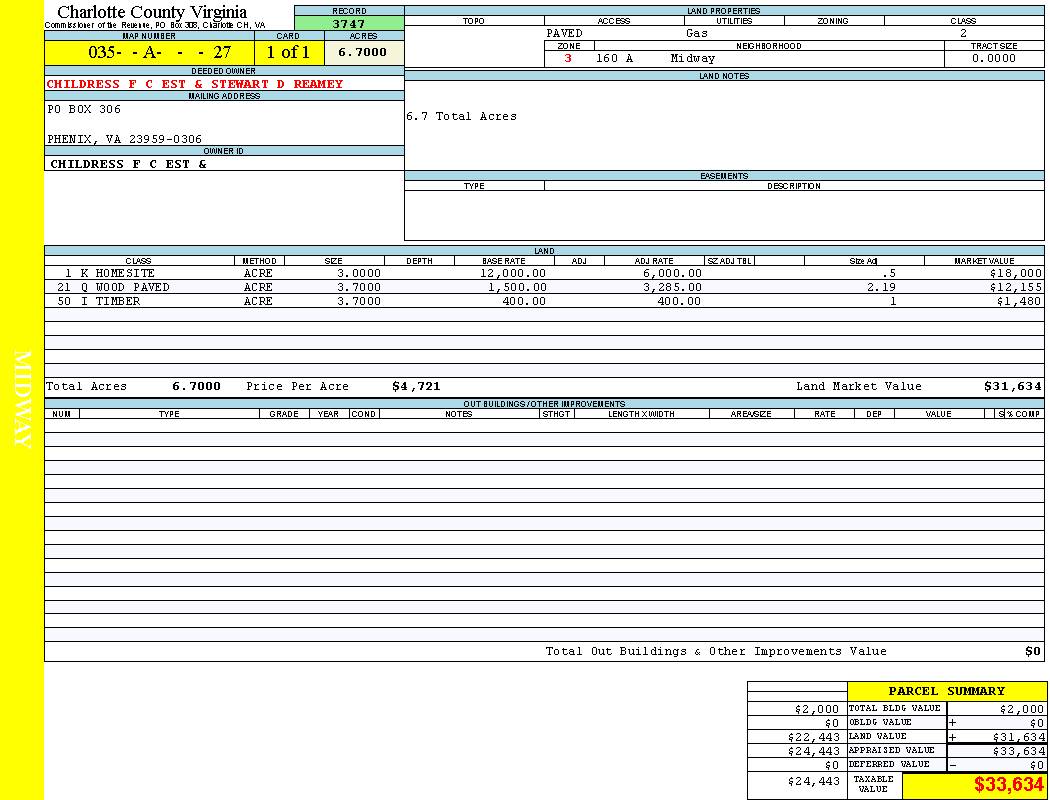
Task: Click the tract size 0.0000 value
Action: (994, 59)
